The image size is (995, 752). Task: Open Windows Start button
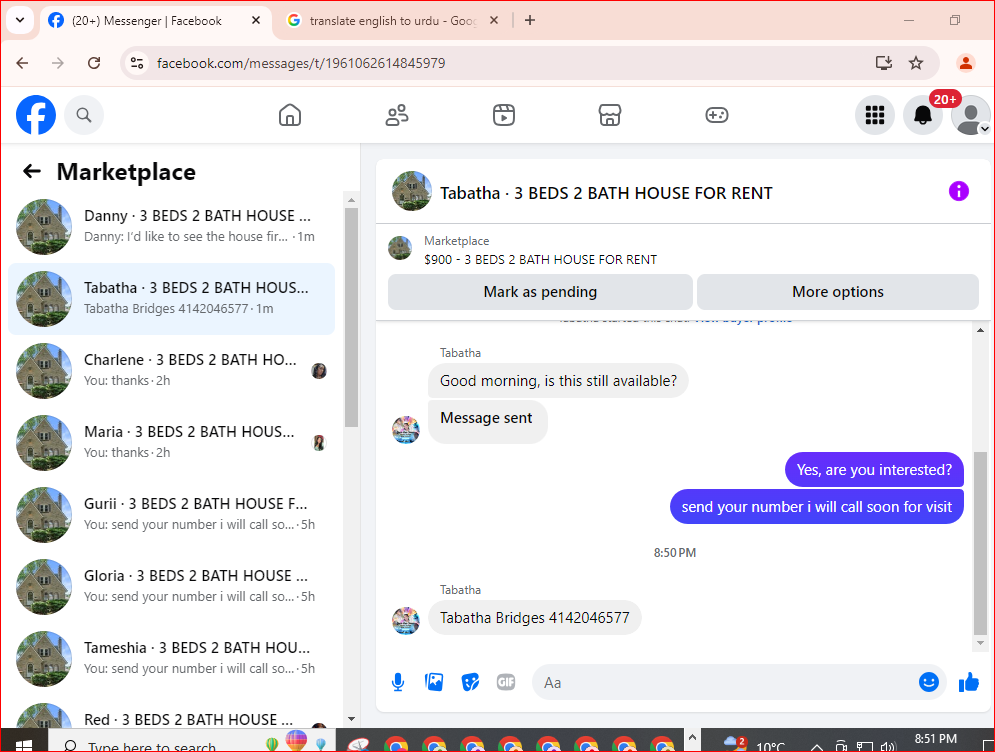click(23, 744)
